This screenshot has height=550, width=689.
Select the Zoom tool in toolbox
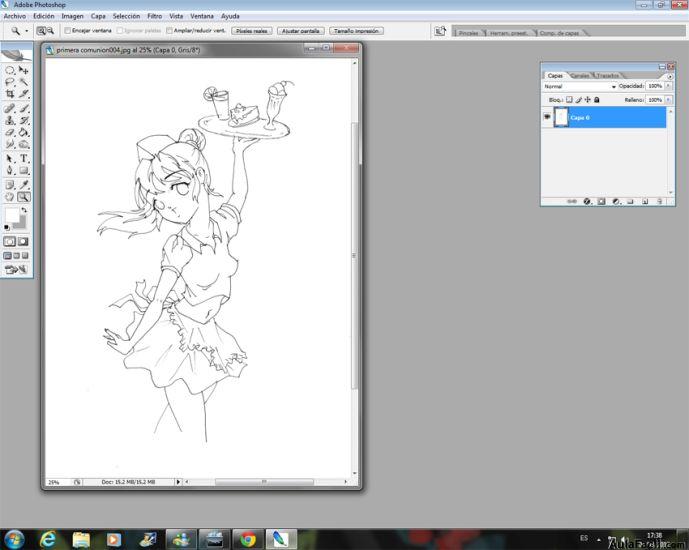pos(24,197)
